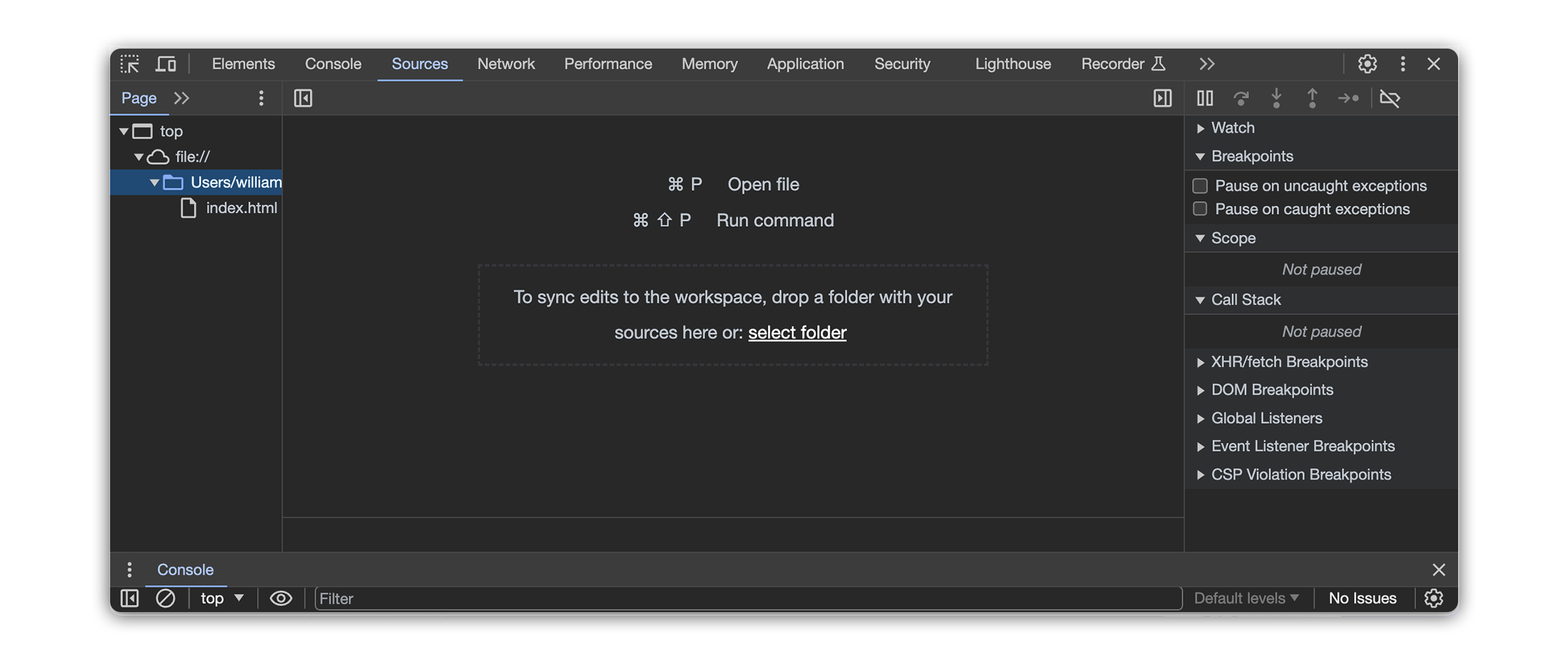Screen dimensions: 1568x660
Task: Toggle the device toolbar icon
Action: point(166,64)
